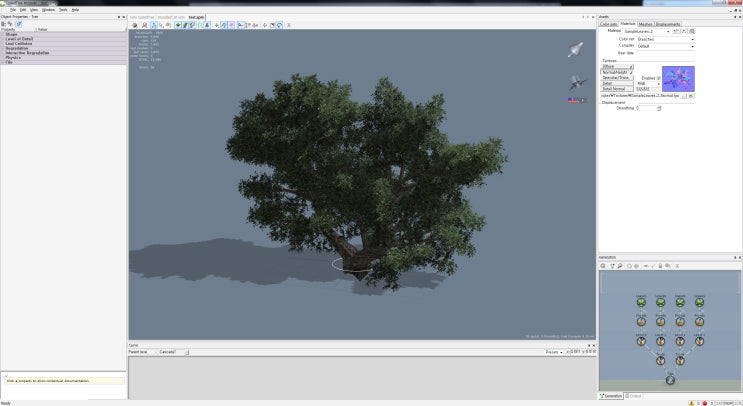Select the Detail Normal texture button
The height and width of the screenshot is (406, 743).
point(616,89)
